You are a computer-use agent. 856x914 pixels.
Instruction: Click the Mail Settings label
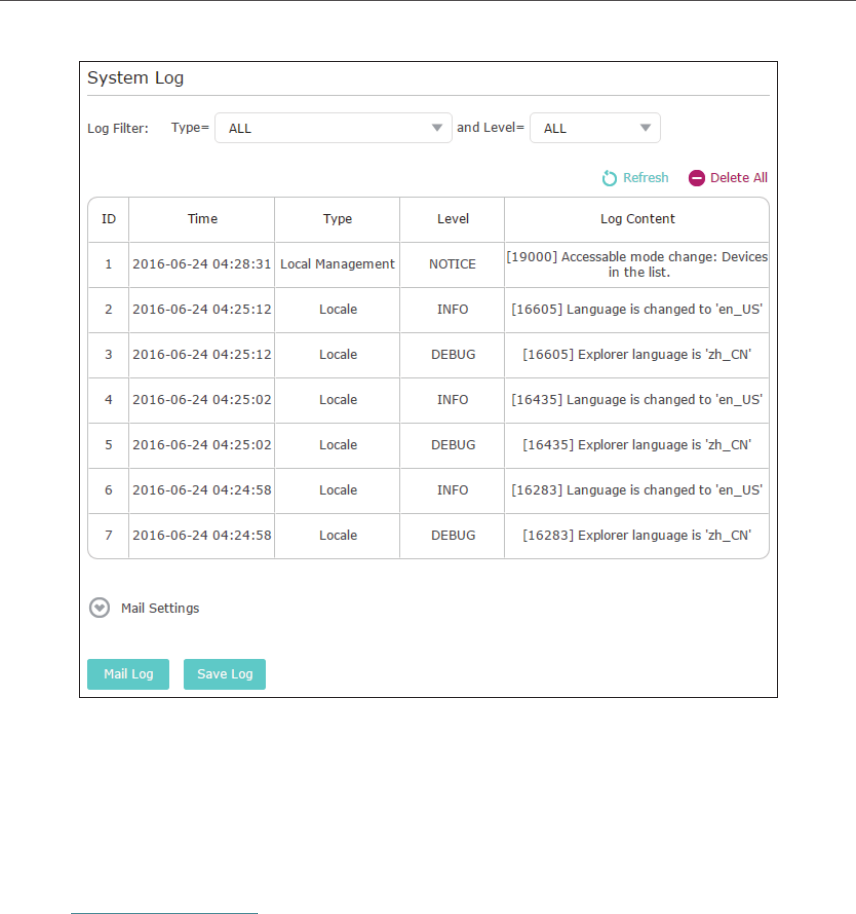(160, 608)
